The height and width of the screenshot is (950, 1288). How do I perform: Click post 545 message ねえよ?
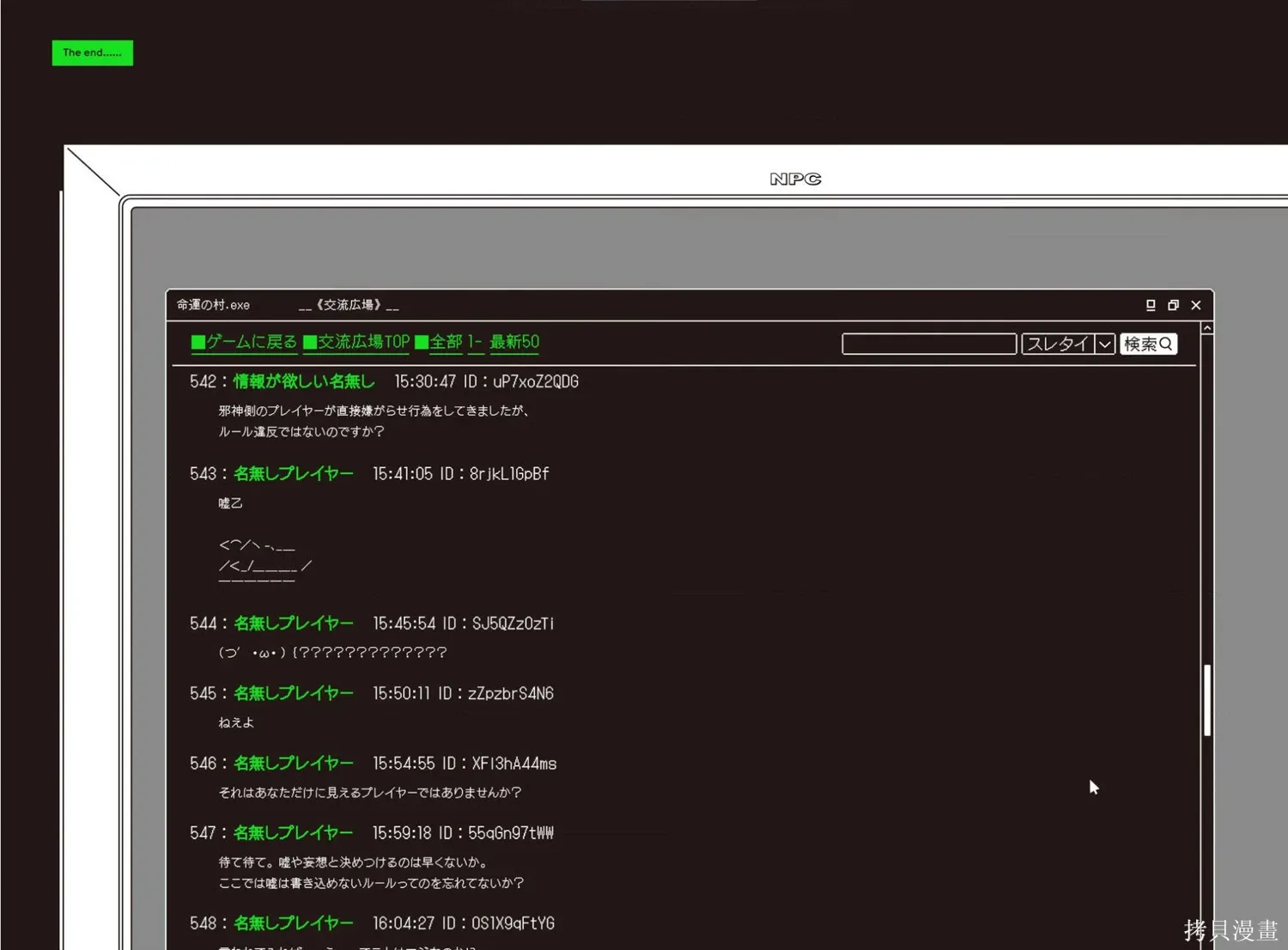(236, 722)
